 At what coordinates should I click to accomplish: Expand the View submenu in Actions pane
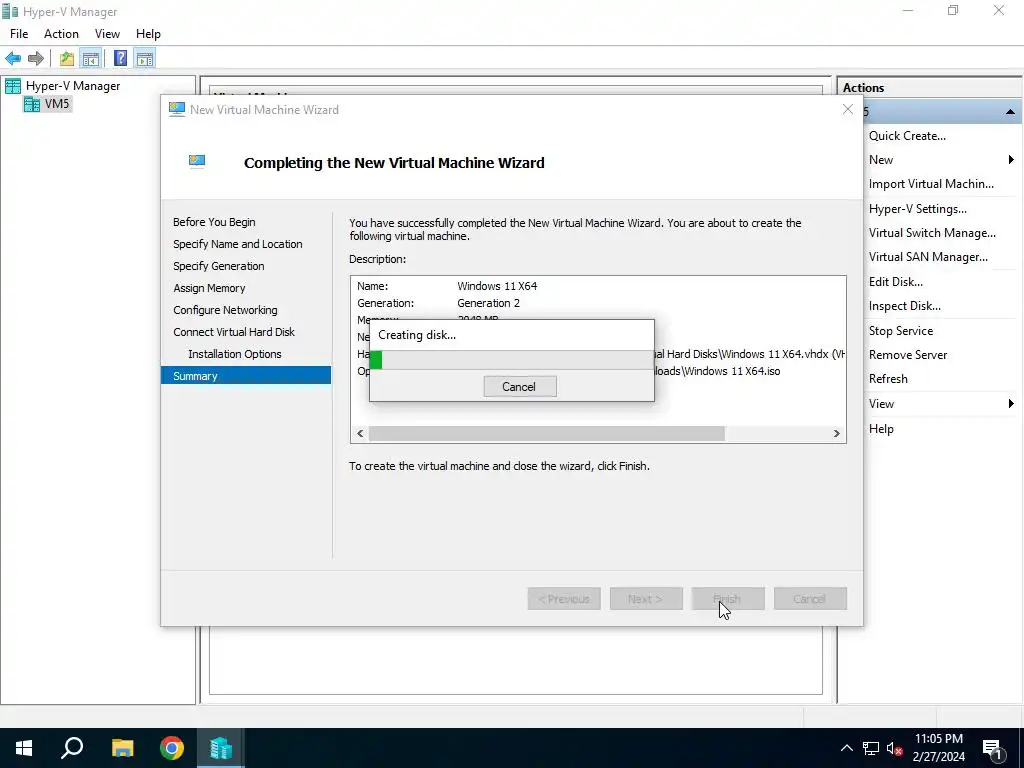[940, 404]
